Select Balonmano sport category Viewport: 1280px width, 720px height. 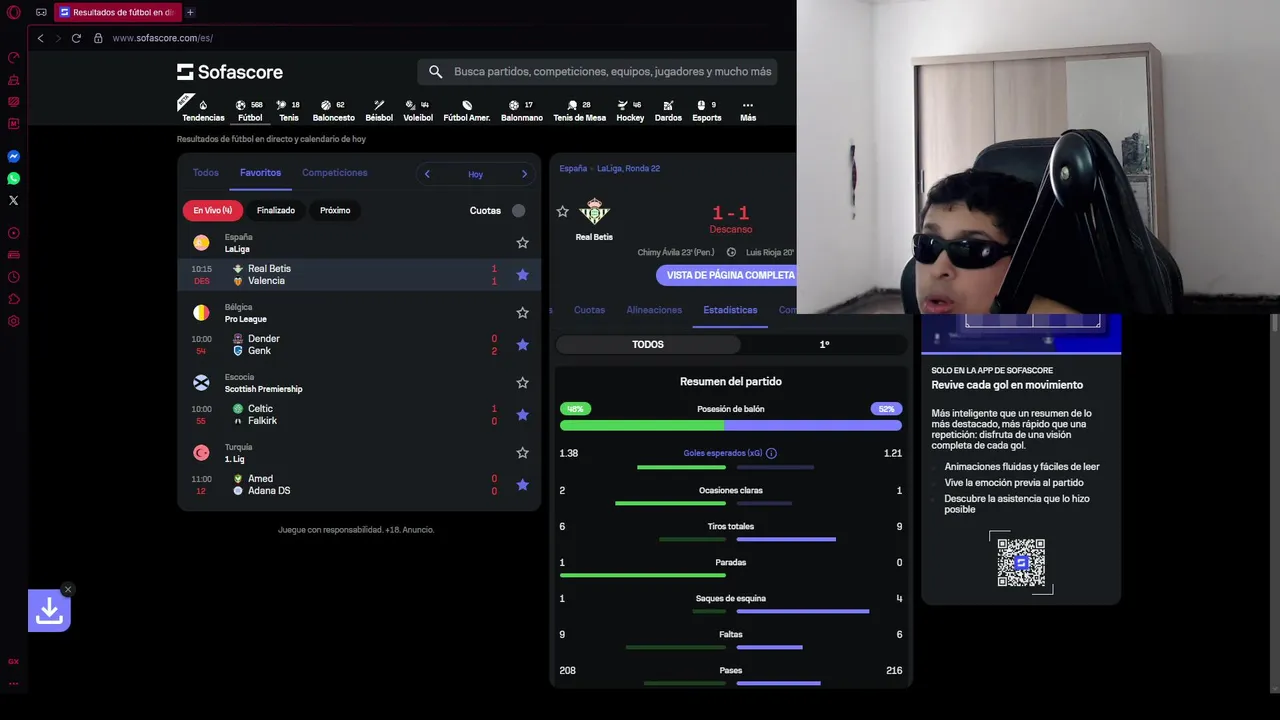click(522, 110)
